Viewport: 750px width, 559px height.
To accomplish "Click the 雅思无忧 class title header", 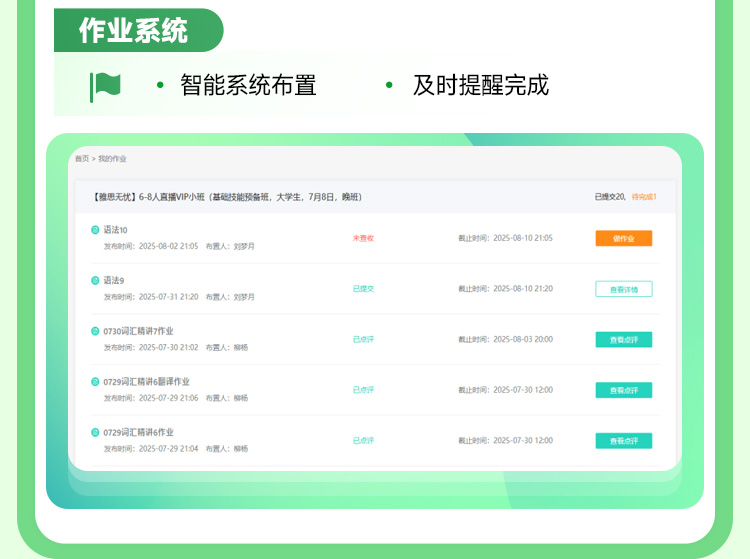I will point(226,197).
